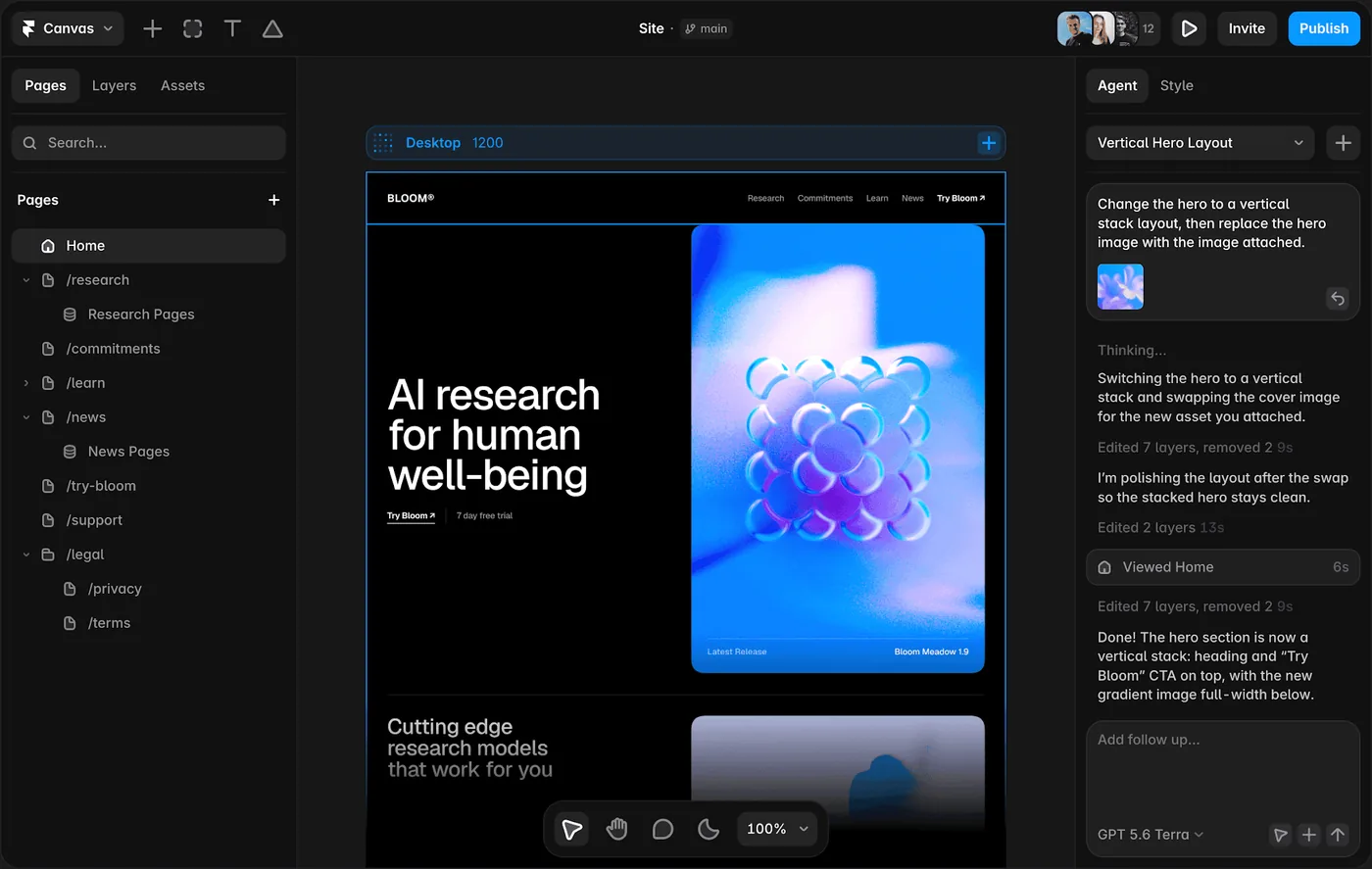Collapse the /research folder chevron
Screen dimensions: 1372x869
(26, 280)
